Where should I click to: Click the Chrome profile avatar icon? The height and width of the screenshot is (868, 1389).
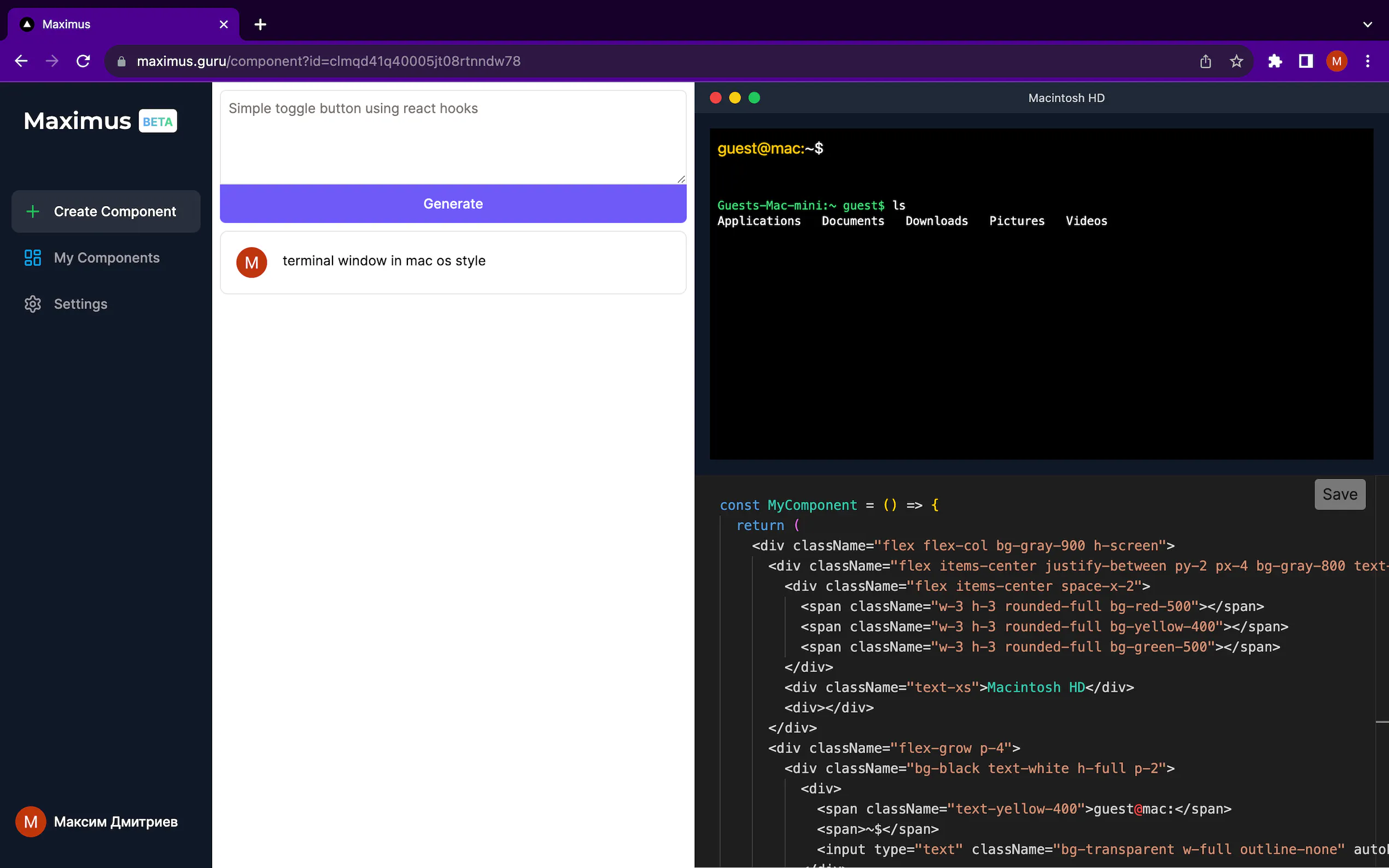pos(1336,61)
